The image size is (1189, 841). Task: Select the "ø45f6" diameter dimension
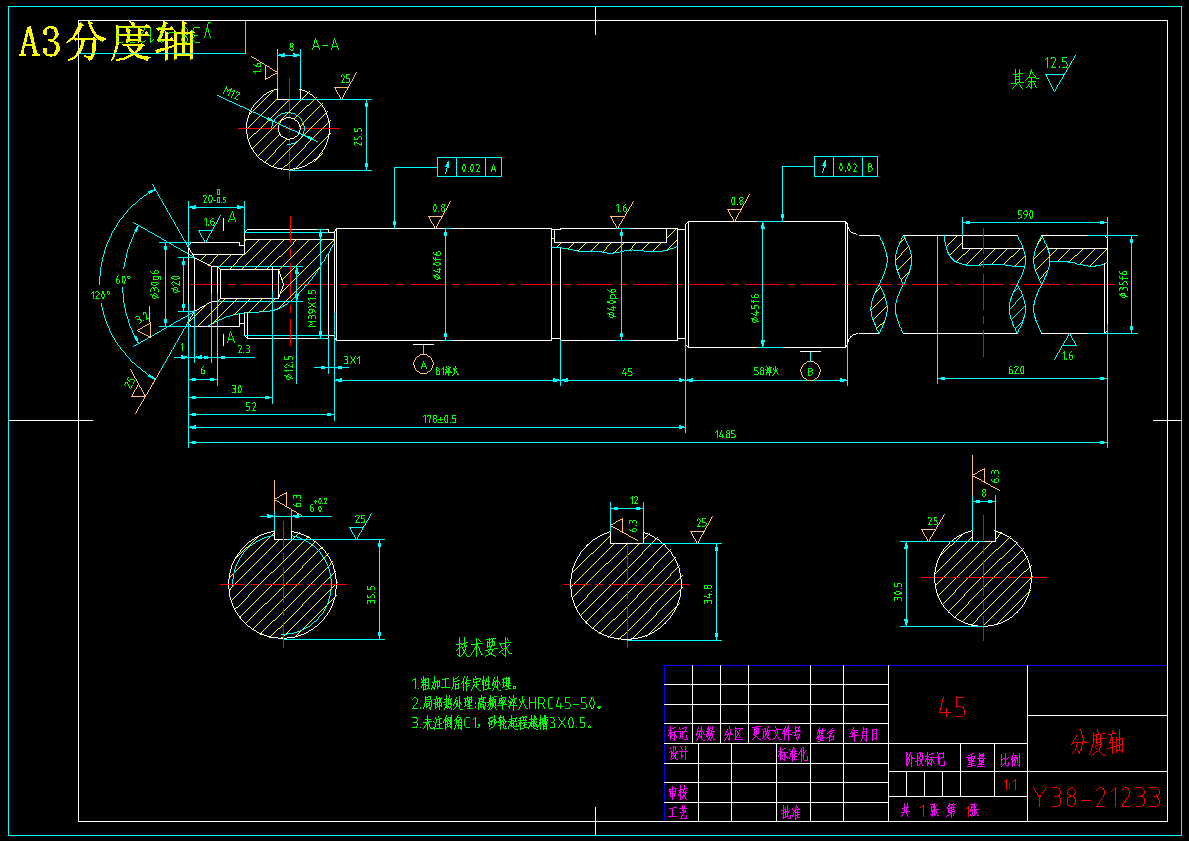click(x=755, y=309)
